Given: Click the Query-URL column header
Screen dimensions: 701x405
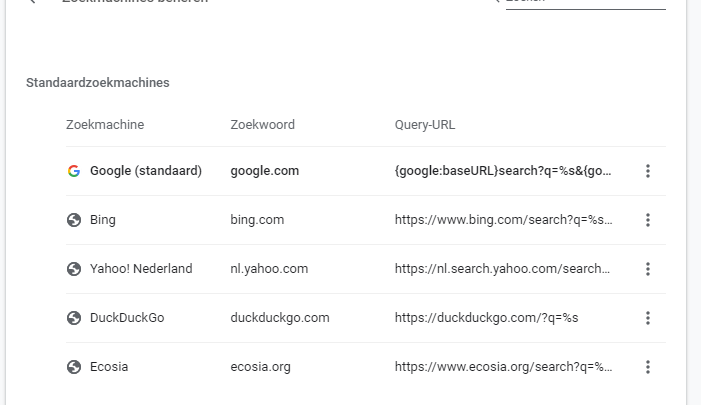Looking at the screenshot, I should point(425,125).
